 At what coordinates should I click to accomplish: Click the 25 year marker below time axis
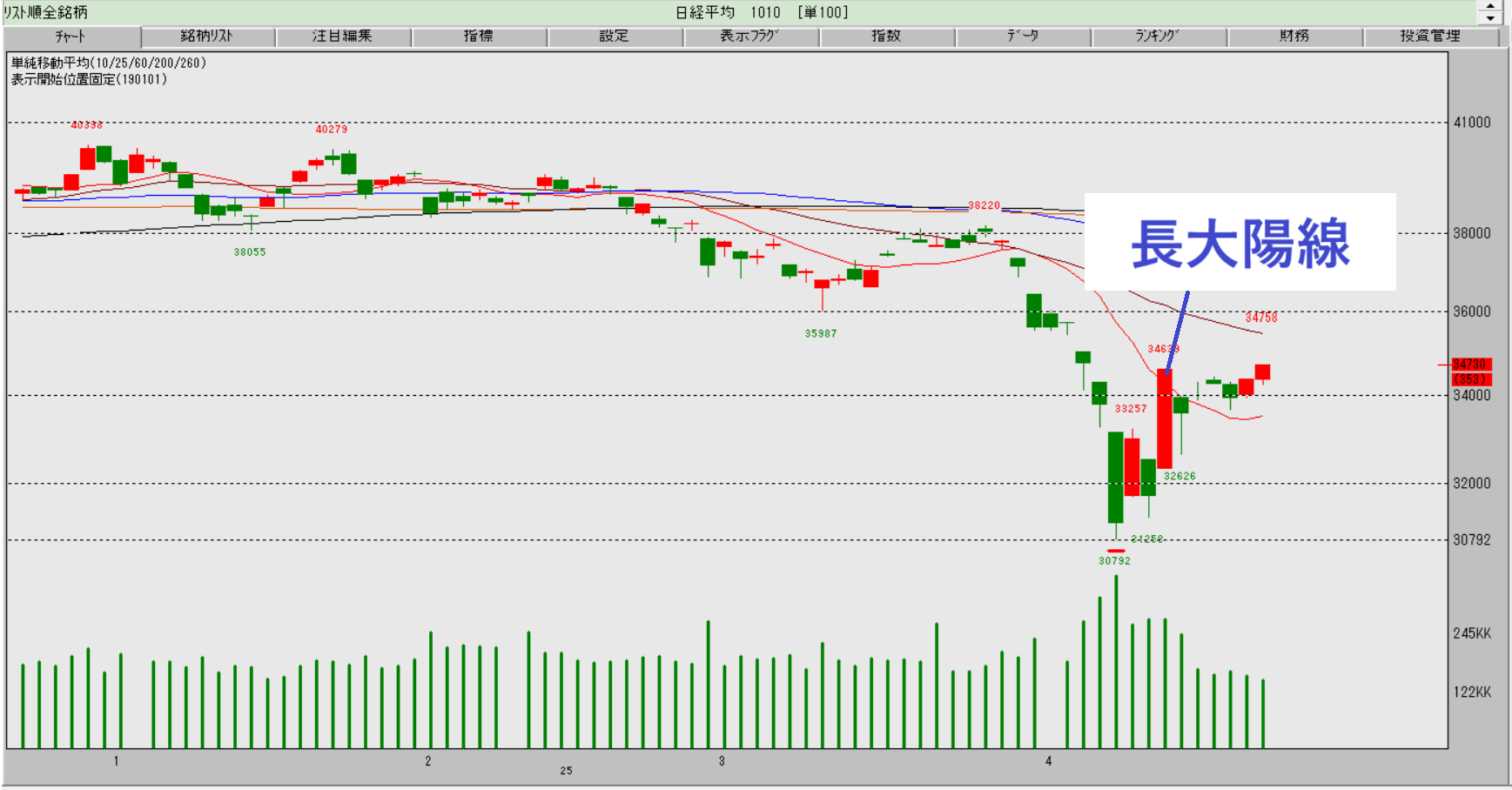(566, 771)
